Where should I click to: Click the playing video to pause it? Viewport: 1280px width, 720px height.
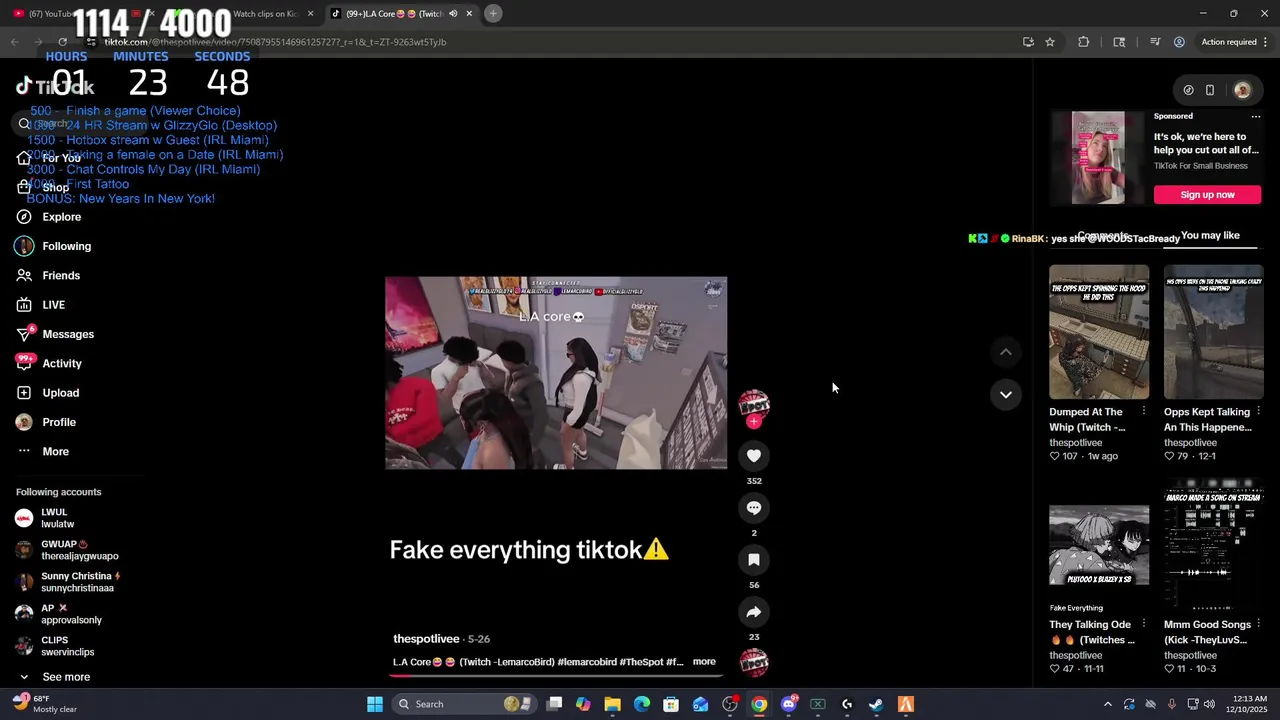[x=556, y=373]
